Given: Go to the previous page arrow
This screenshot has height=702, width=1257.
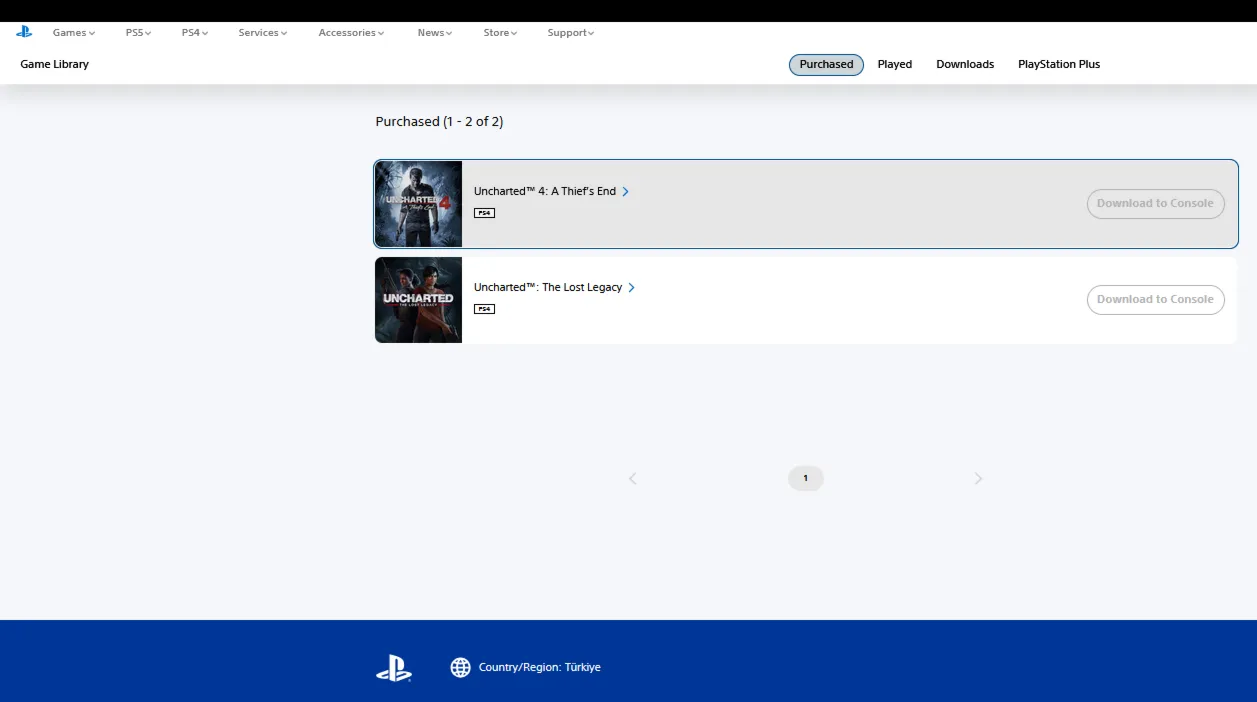Looking at the screenshot, I should coord(632,479).
